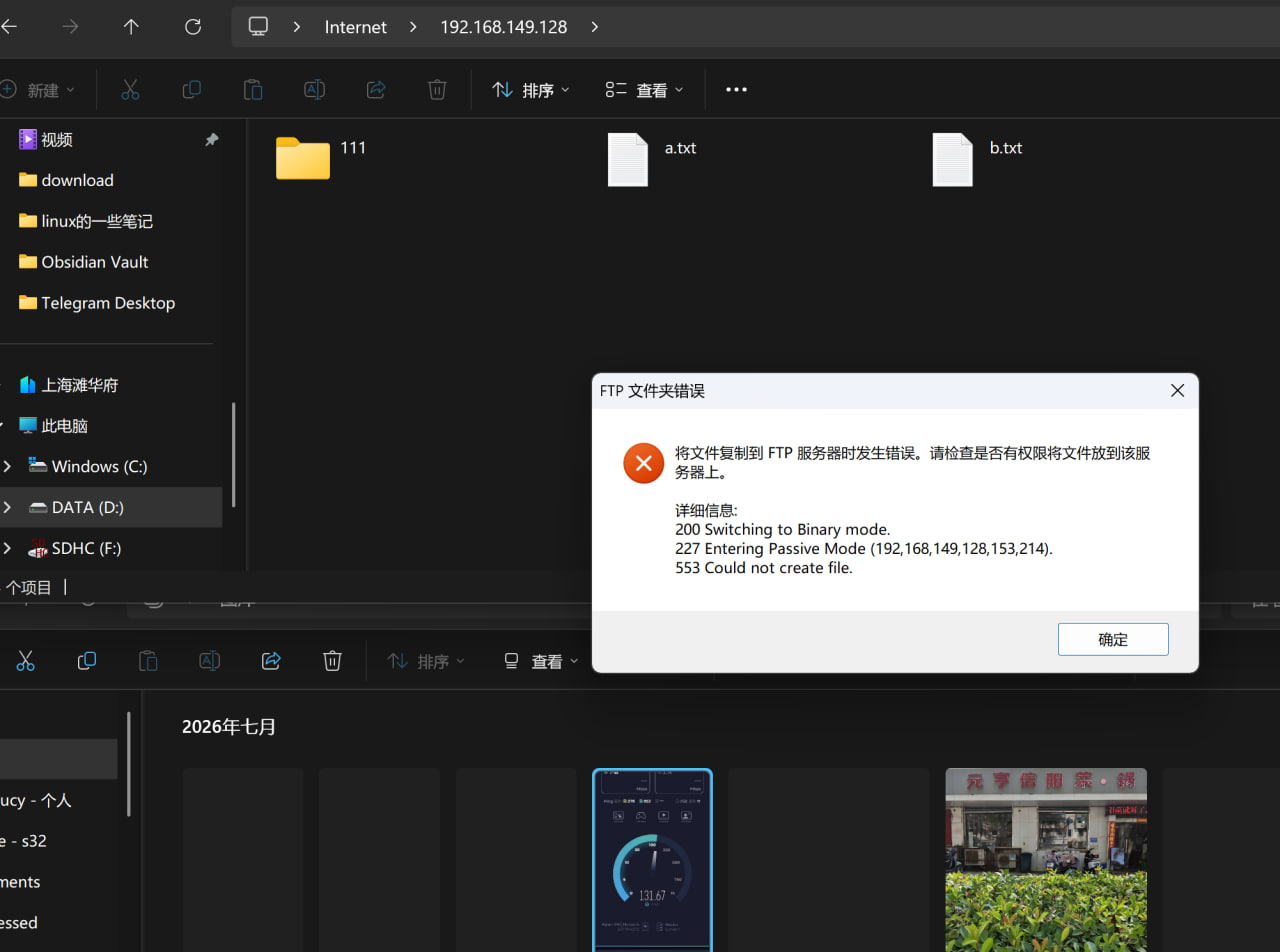The width and height of the screenshot is (1280, 952).
Task: Click the Delete icon in lower gallery window
Action: coord(332,660)
